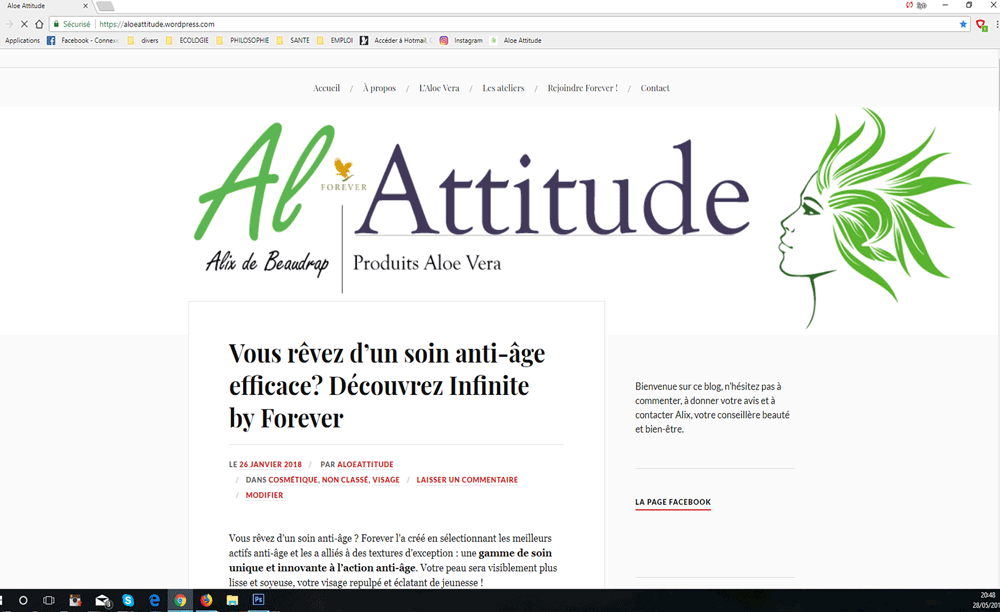Click the blue bookmark star icon
Image resolution: width=1000 pixels, height=612 pixels.
[x=963, y=24]
